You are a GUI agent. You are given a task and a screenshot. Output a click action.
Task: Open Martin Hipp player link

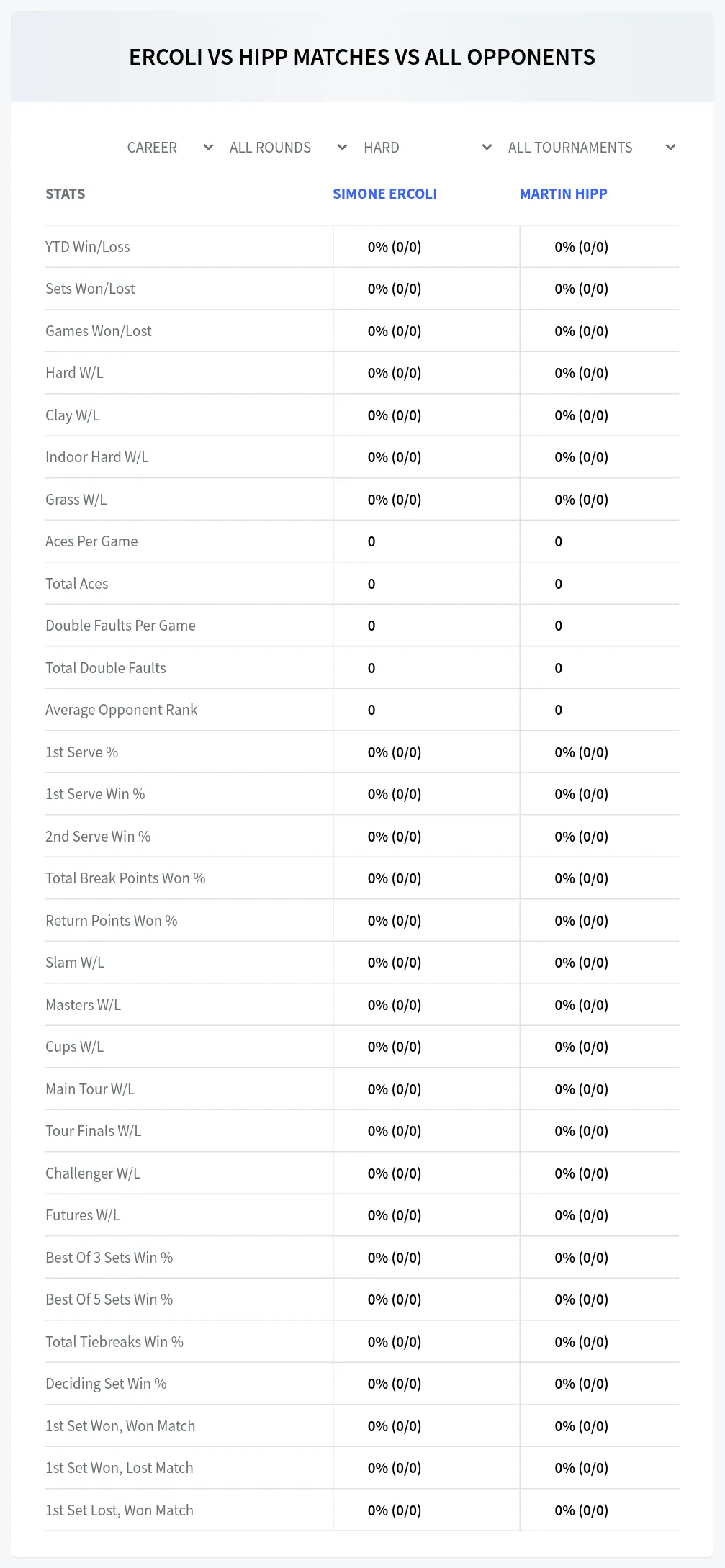[x=563, y=194]
